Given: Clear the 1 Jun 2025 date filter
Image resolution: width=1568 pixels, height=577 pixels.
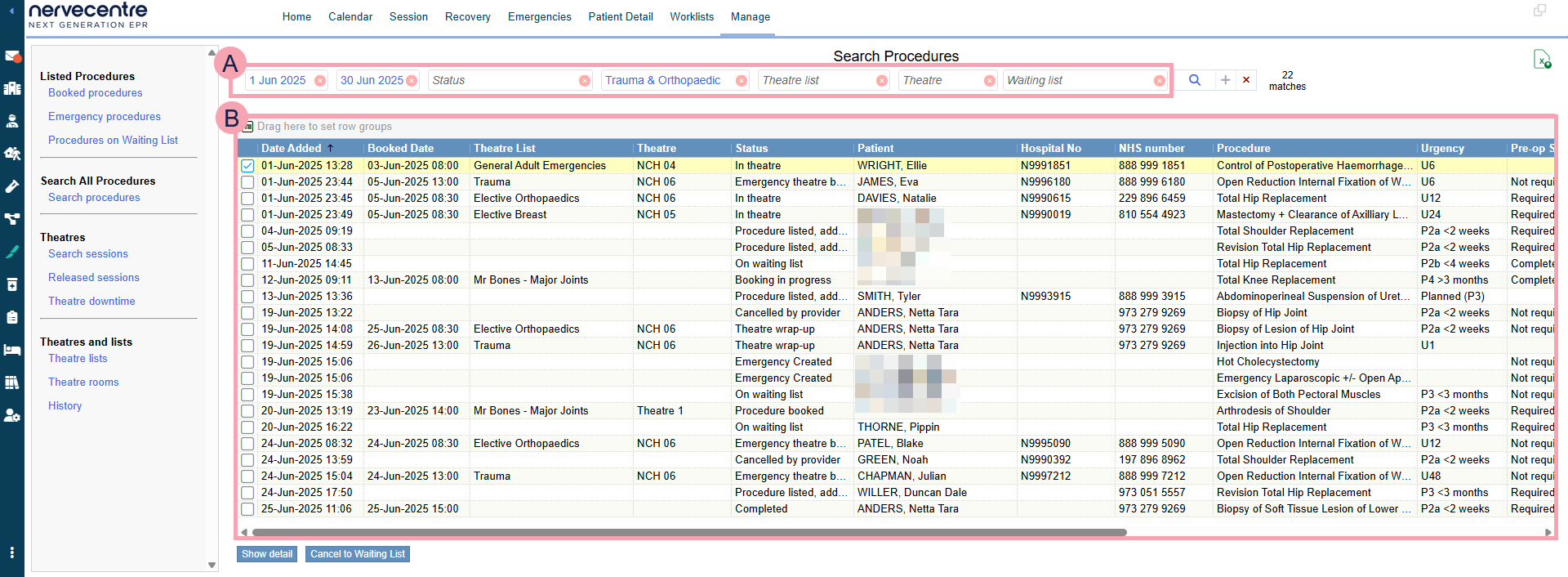Looking at the screenshot, I should [x=320, y=81].
